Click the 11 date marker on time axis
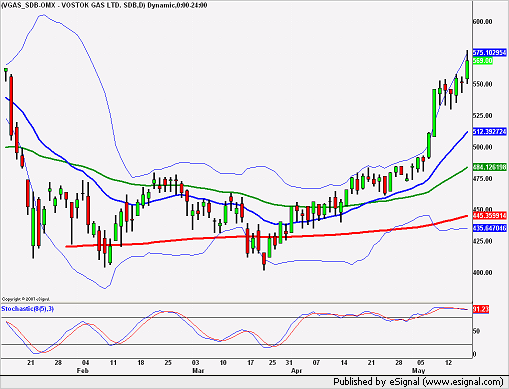509x389 pixels. tap(113, 363)
